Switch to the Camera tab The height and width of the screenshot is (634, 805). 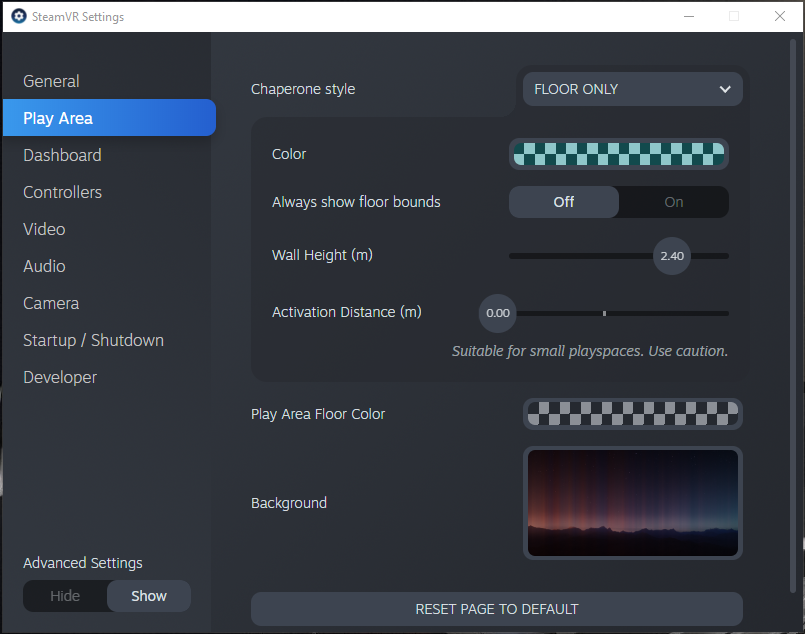tap(51, 303)
